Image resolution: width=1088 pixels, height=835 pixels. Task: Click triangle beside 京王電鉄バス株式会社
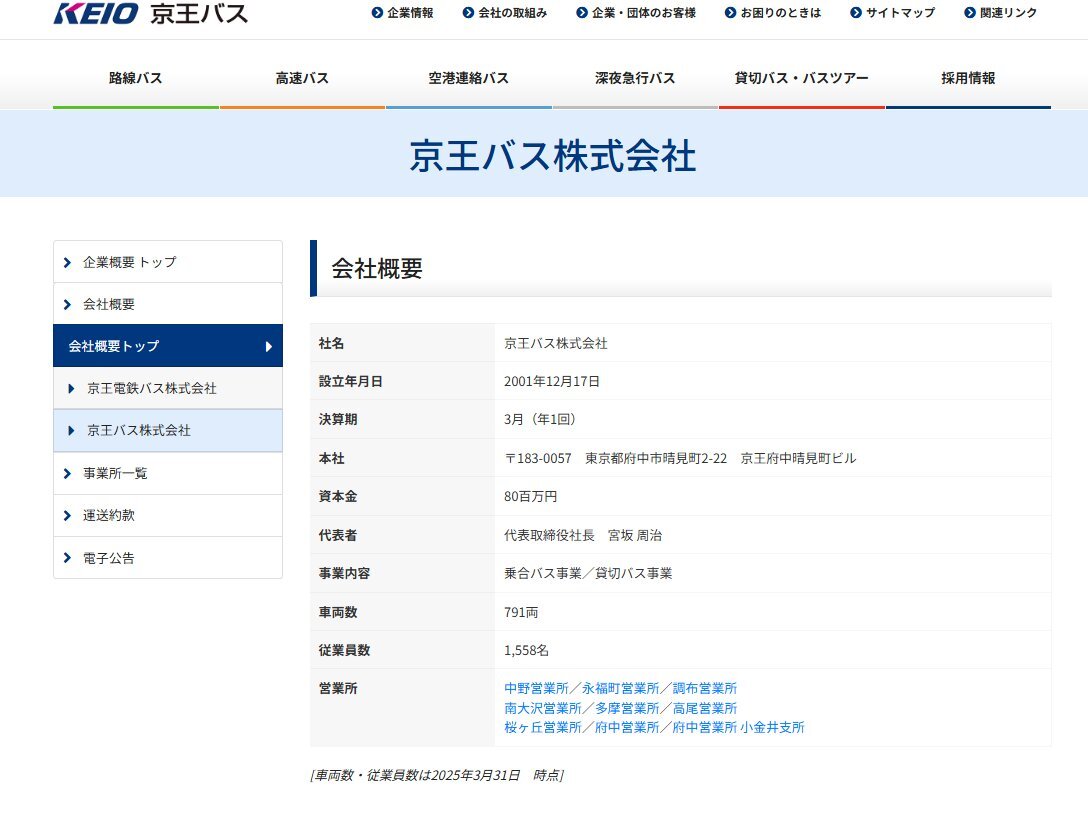(x=71, y=389)
